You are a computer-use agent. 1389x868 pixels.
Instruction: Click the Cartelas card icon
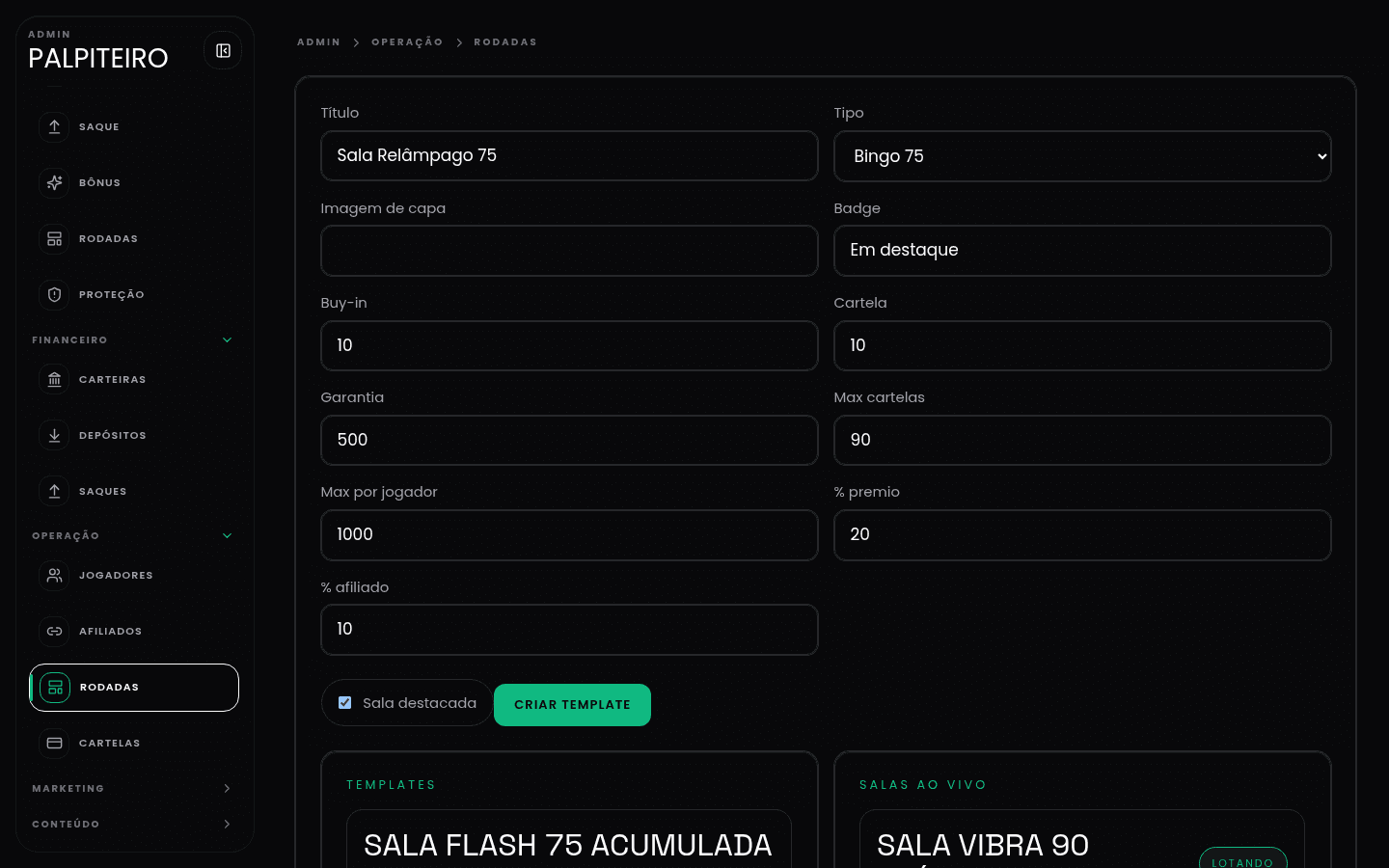[x=55, y=744]
